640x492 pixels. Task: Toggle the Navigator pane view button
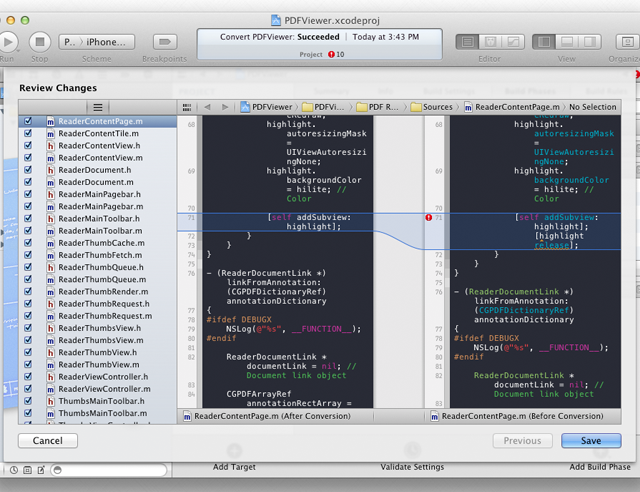[x=544, y=42]
